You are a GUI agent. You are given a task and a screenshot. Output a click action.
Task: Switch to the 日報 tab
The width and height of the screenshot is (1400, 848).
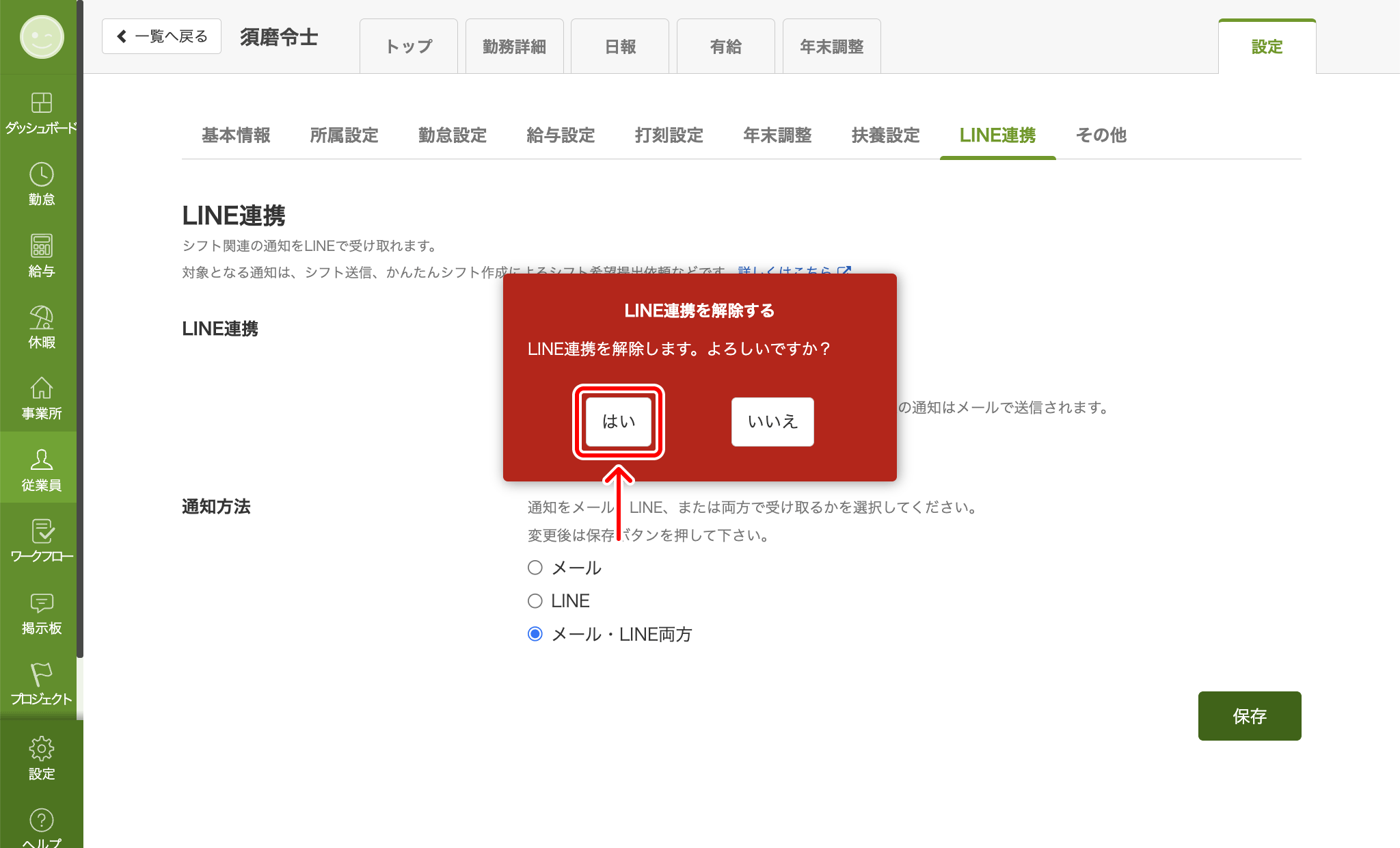pyautogui.click(x=620, y=47)
